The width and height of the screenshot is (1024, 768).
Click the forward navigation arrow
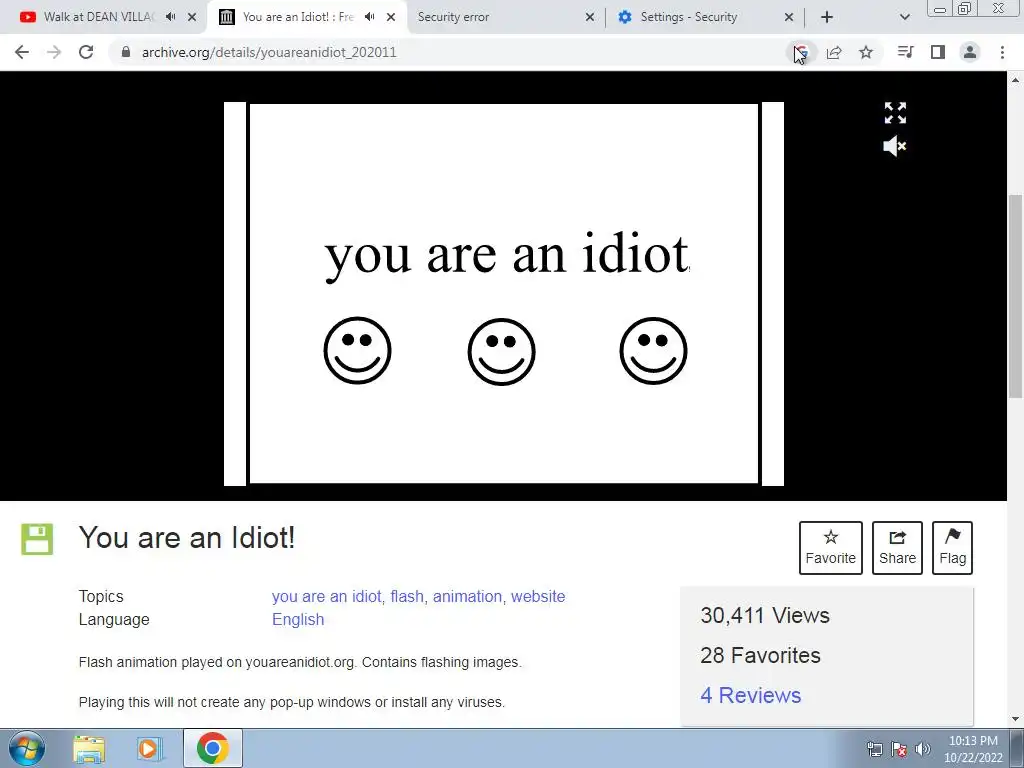[x=54, y=52]
